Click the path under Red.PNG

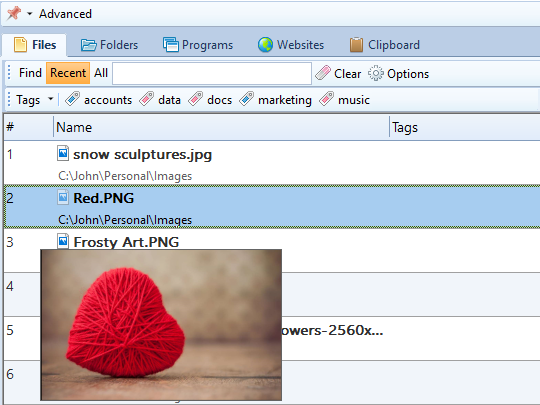[125, 220]
